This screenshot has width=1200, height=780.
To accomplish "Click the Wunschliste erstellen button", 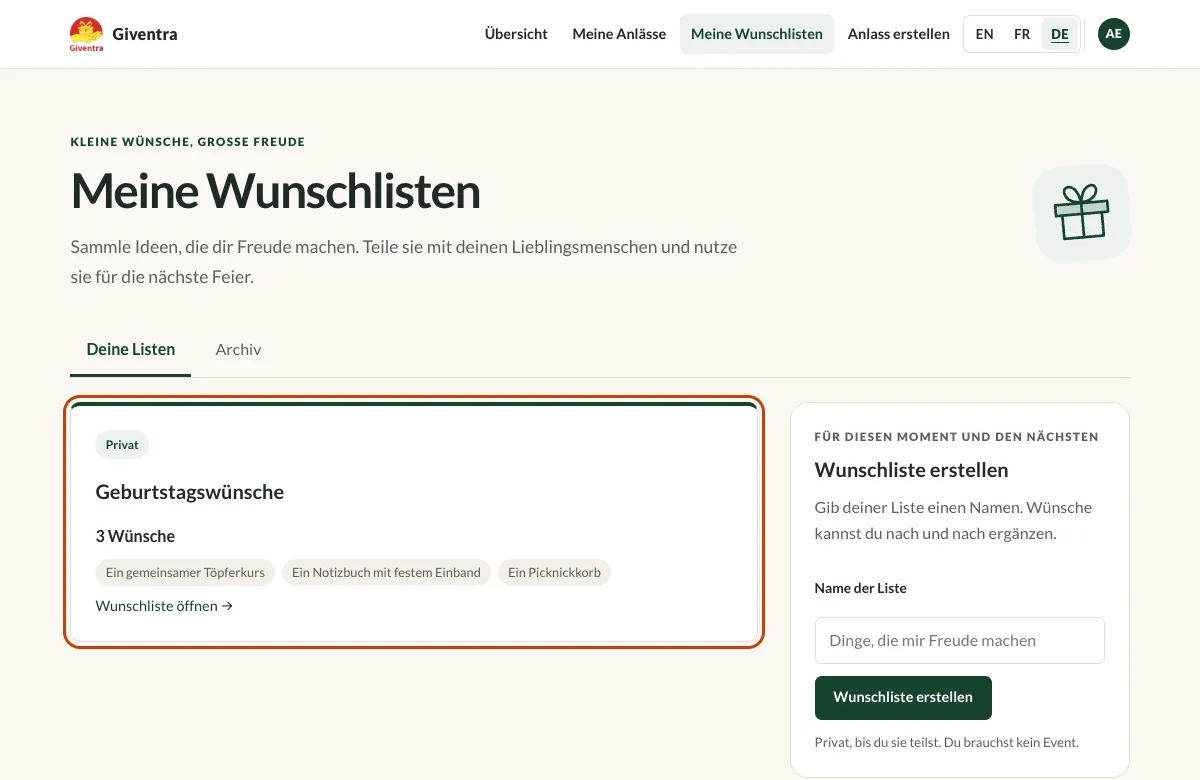I will point(903,698).
